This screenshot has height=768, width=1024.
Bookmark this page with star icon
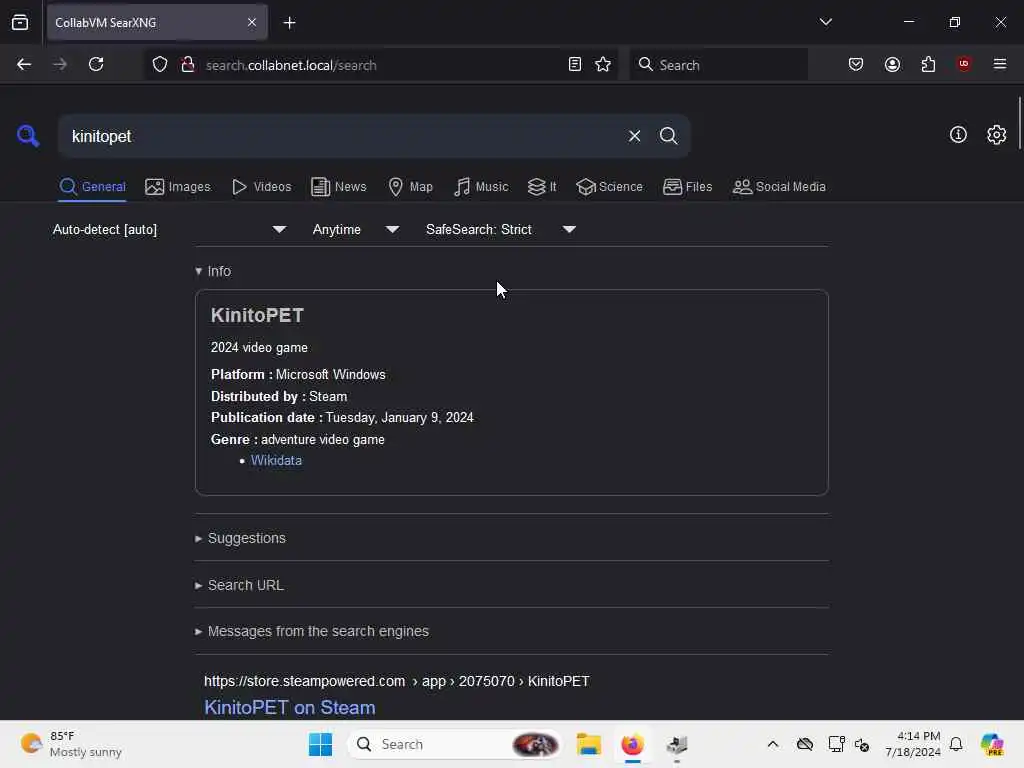[x=603, y=64]
